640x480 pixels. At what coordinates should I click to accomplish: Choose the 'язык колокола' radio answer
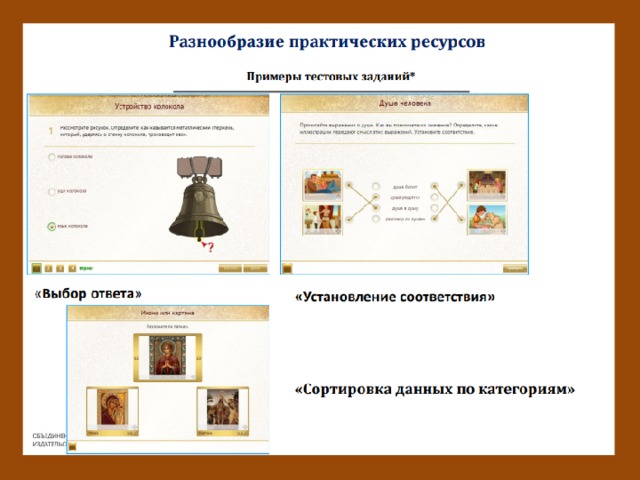51,226
